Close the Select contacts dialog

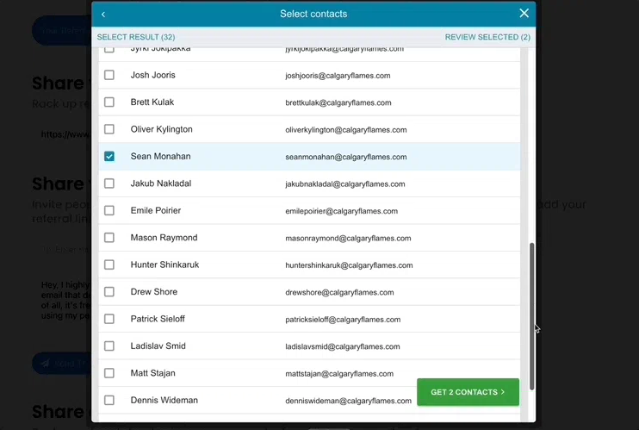[524, 13]
